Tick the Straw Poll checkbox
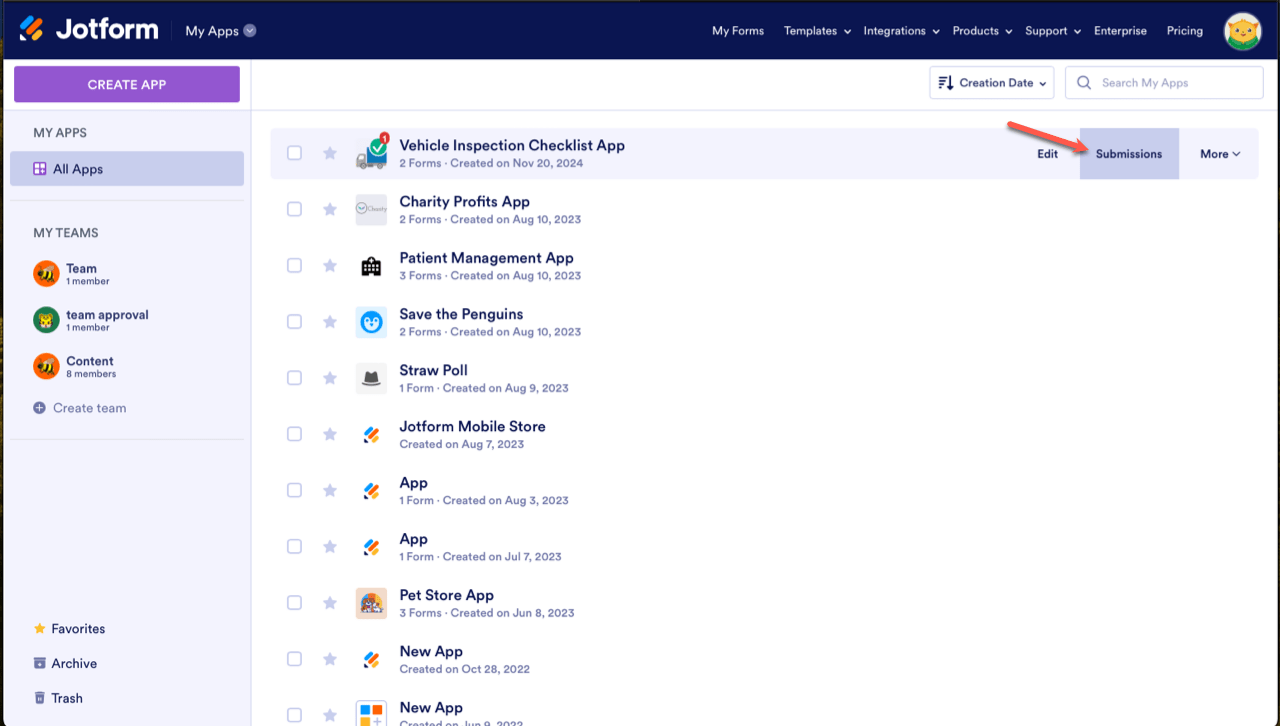Image resolution: width=1280 pixels, height=726 pixels. (x=294, y=377)
